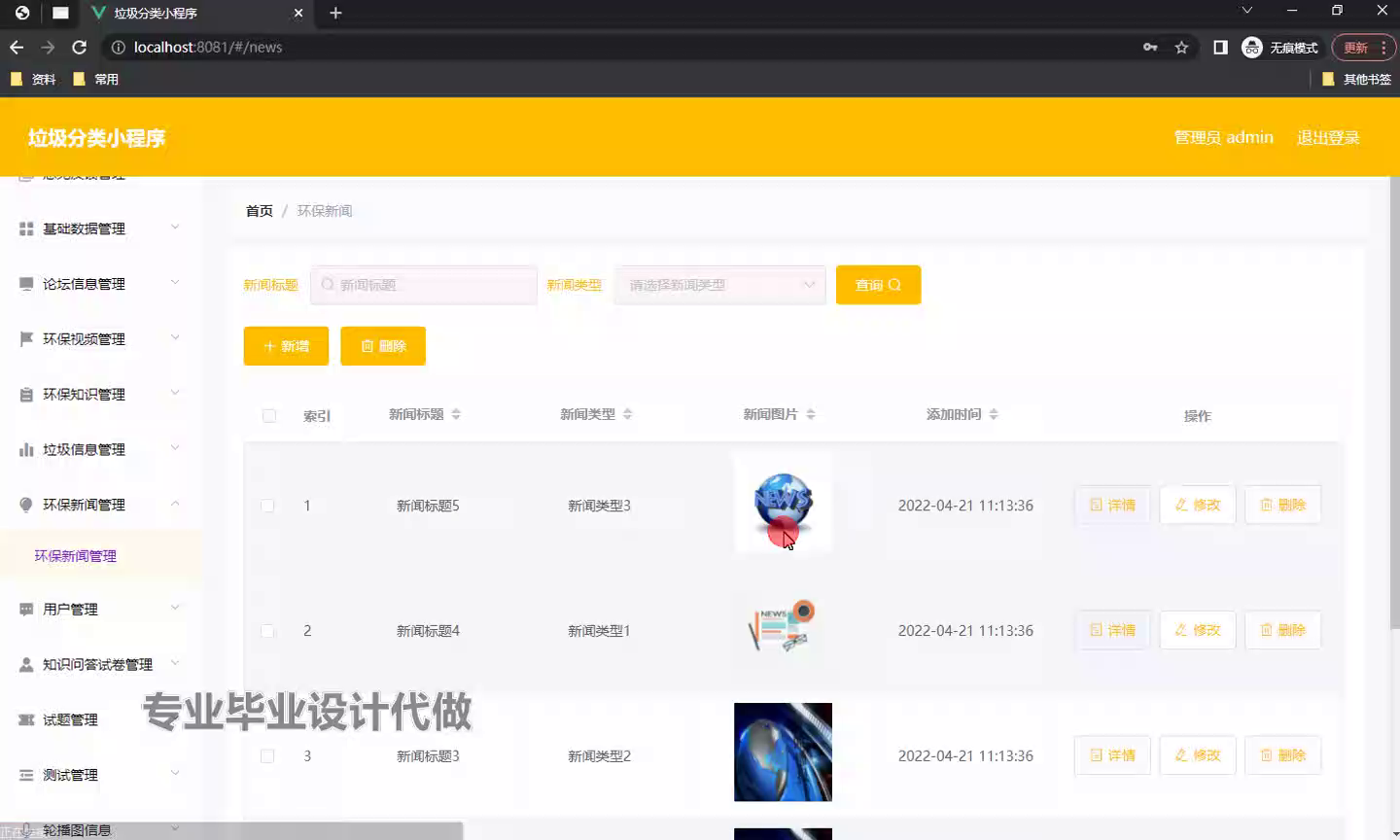
Task: Expand the 基础数据管理 menu
Action: click(175, 227)
